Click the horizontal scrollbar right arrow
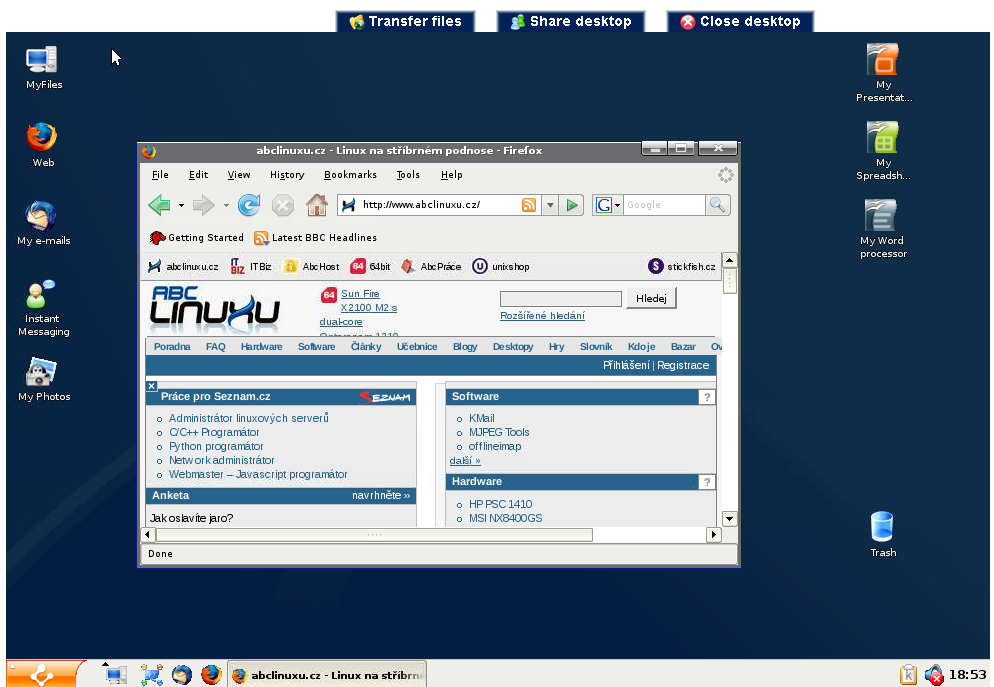The height and width of the screenshot is (687, 994). [714, 534]
